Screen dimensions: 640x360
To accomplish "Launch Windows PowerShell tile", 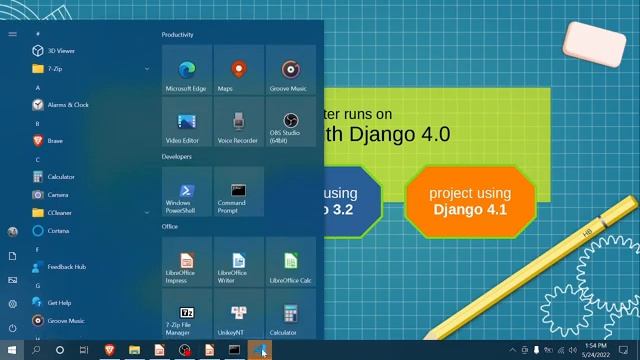I will click(x=187, y=191).
